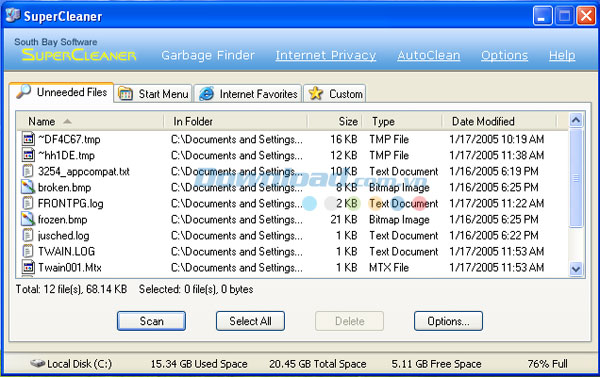The image size is (600, 377).
Task: Click the Select All button
Action: pos(250,321)
